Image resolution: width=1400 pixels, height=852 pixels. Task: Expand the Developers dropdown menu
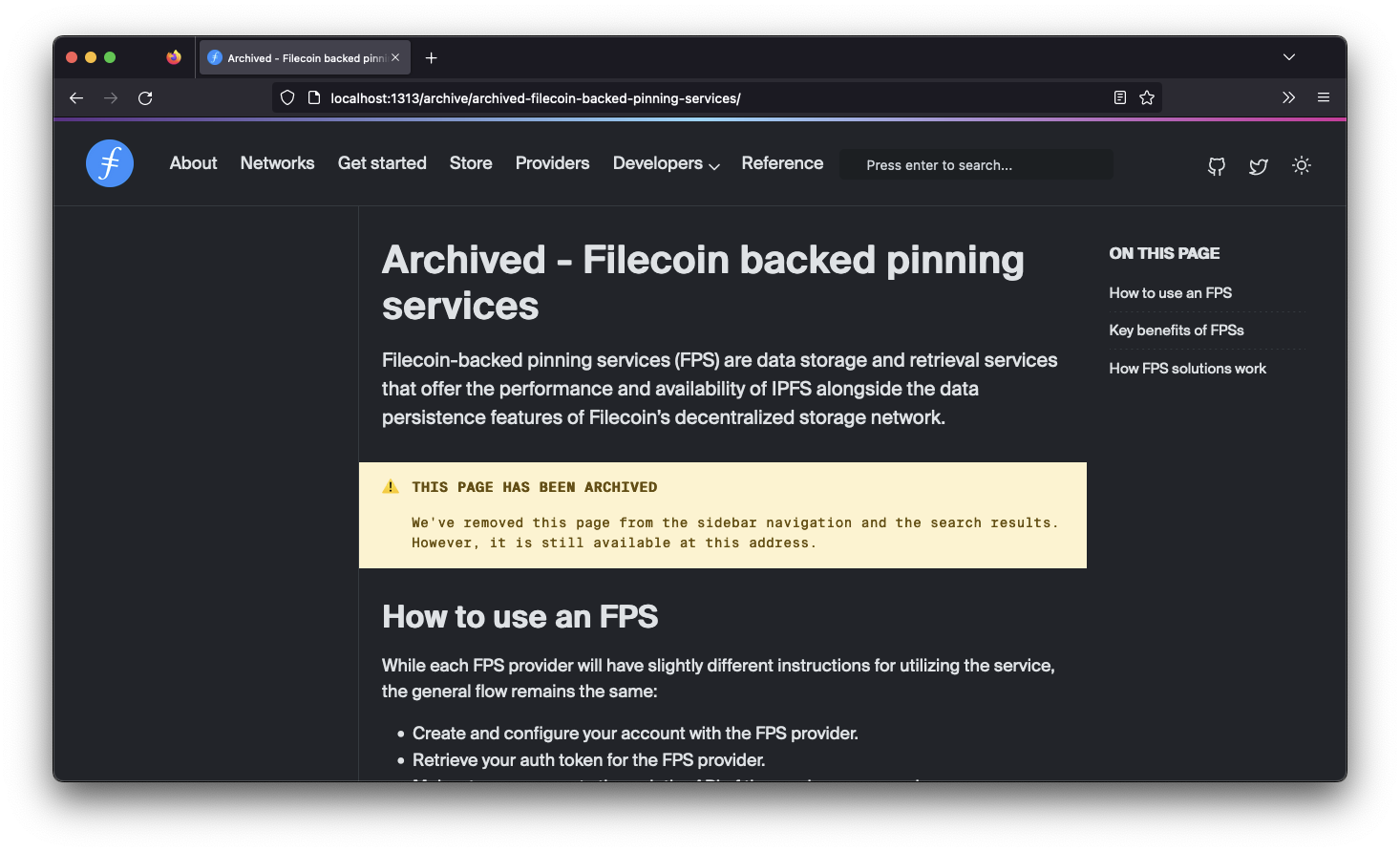point(667,163)
